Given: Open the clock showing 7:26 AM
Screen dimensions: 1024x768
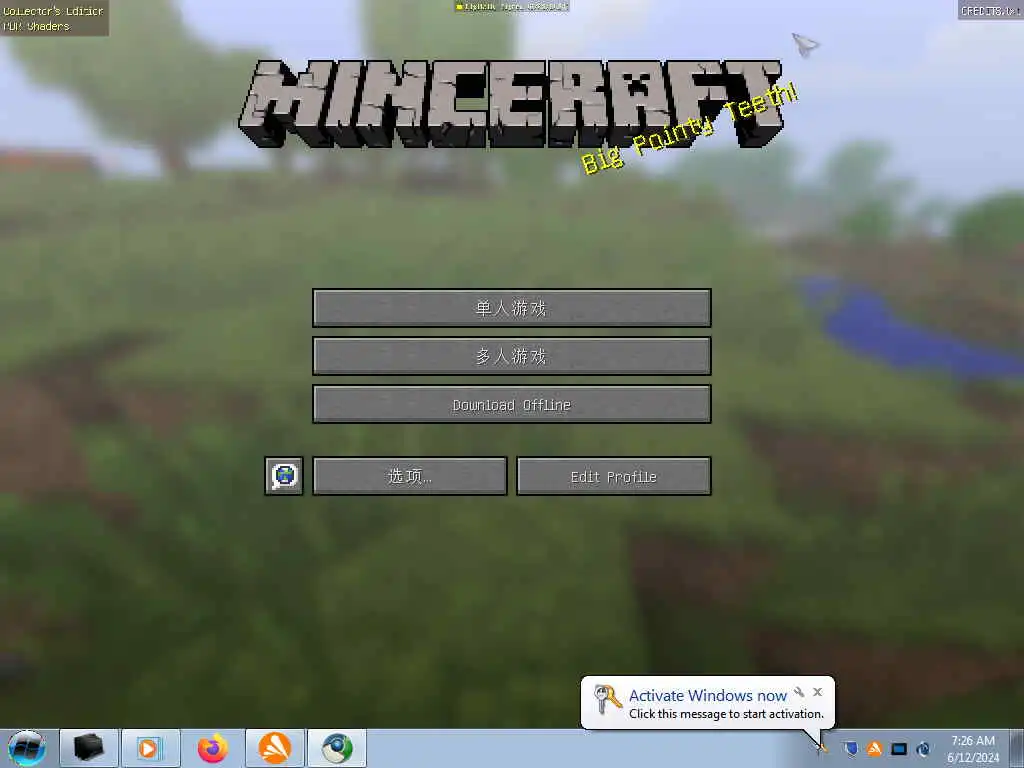Looking at the screenshot, I should 973,748.
